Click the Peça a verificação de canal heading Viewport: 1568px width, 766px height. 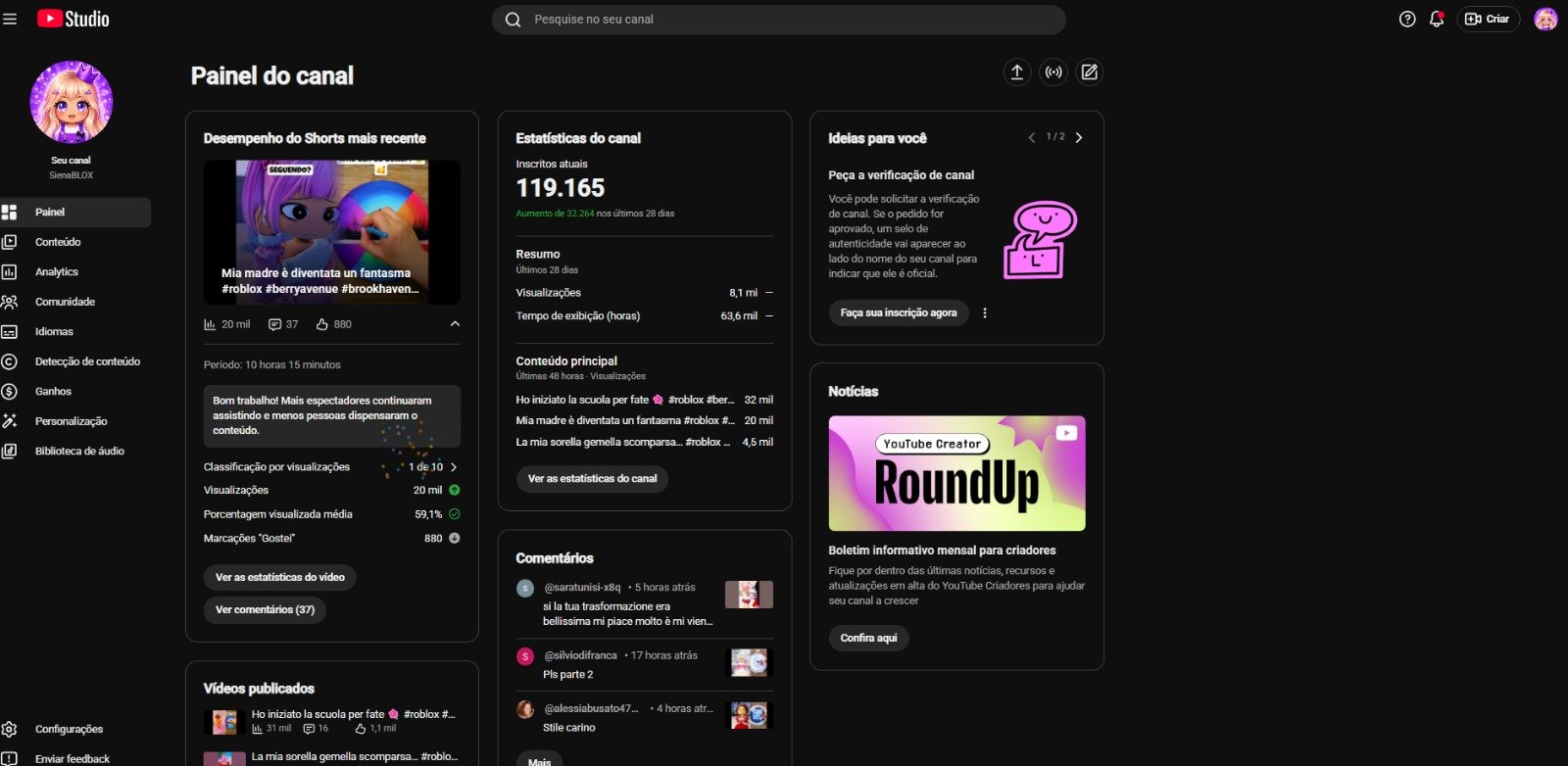pos(902,175)
